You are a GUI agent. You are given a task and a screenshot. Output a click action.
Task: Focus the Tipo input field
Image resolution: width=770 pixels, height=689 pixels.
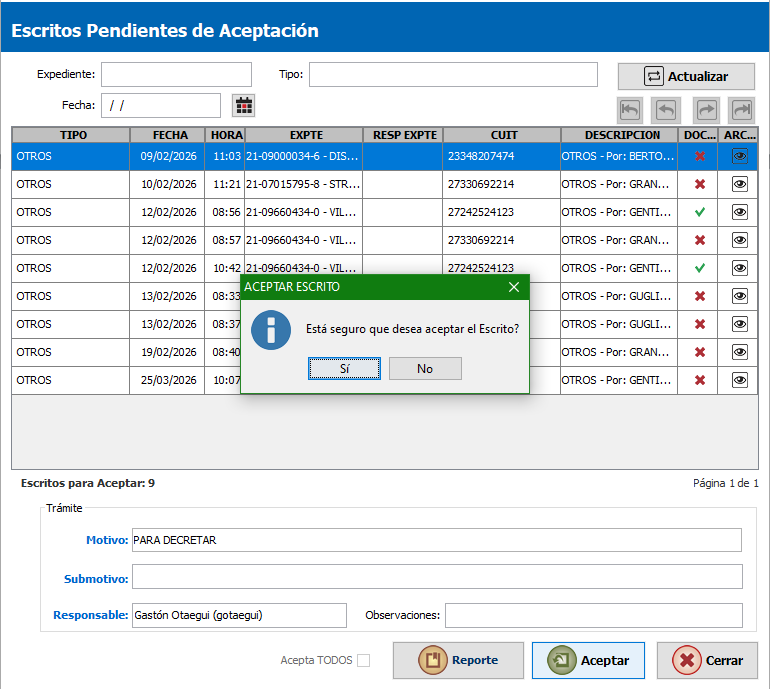453,75
